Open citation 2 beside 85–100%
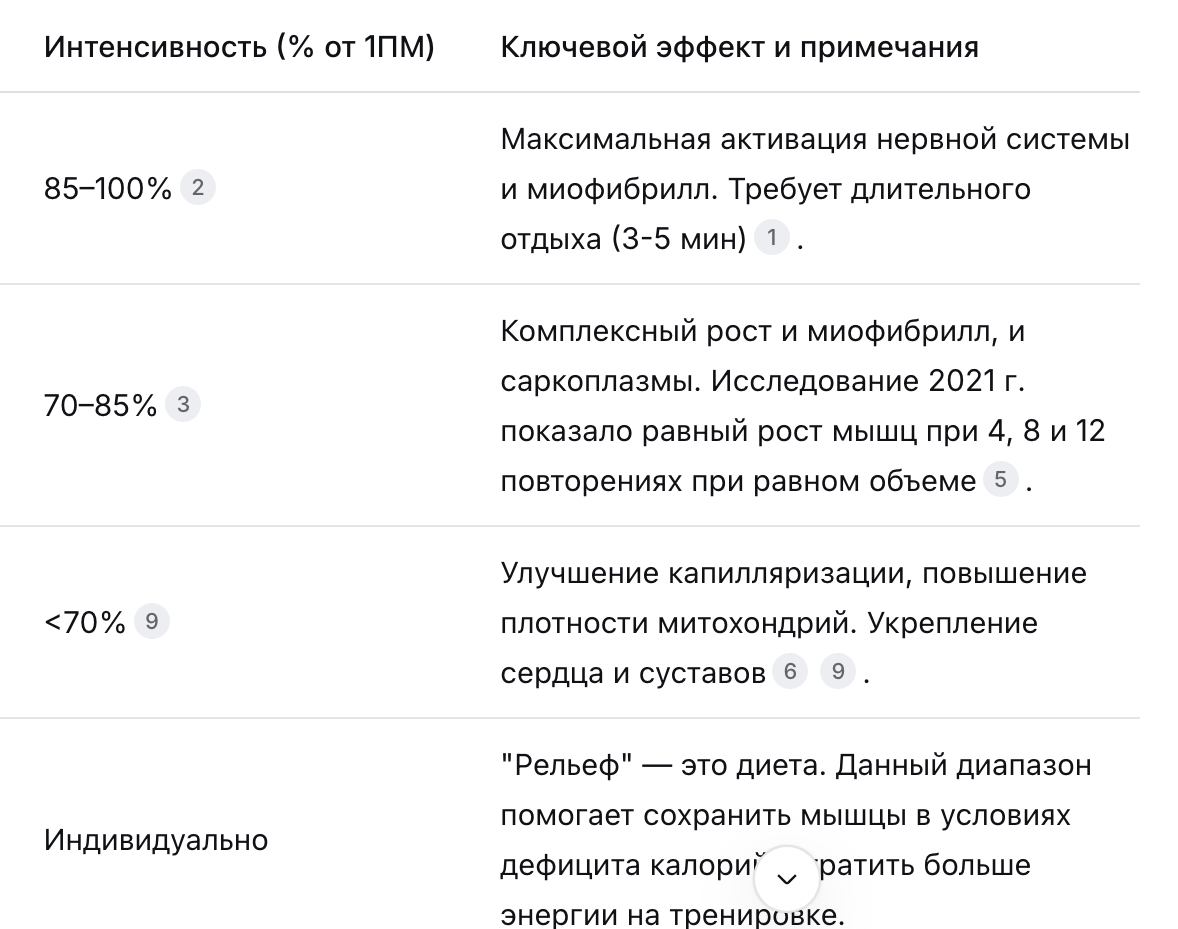This screenshot has width=1178, height=929. 198,187
